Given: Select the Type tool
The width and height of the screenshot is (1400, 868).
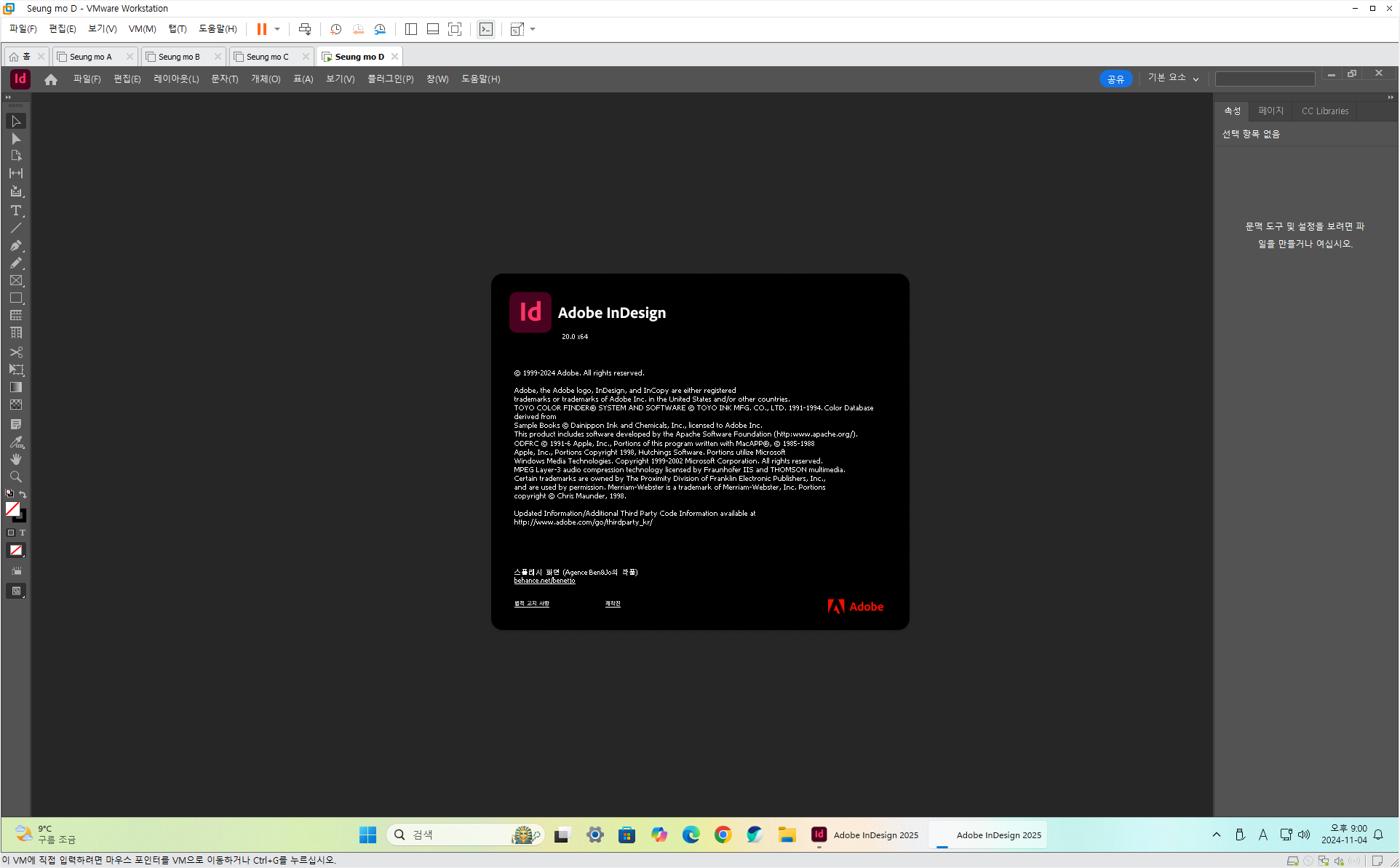Looking at the screenshot, I should pos(15,211).
